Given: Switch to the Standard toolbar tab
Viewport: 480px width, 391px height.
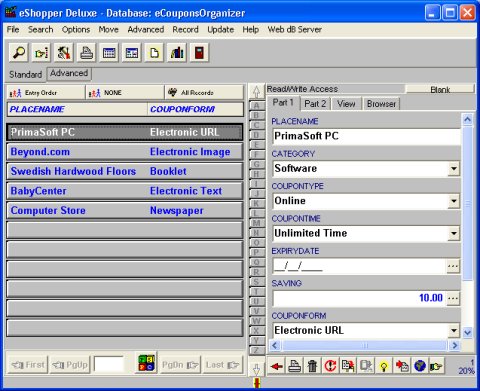Looking at the screenshot, I should [26, 74].
